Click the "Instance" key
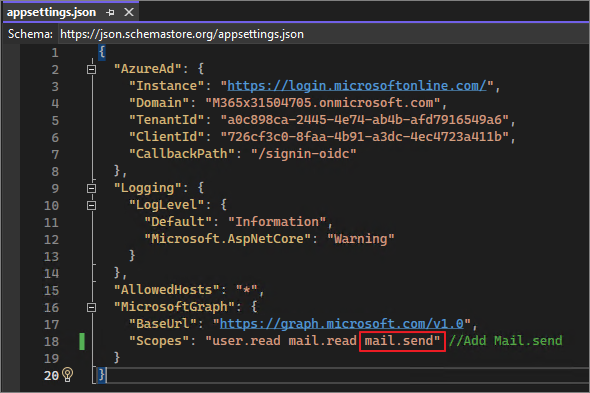Screen dimensions: 590x393 [166, 86]
